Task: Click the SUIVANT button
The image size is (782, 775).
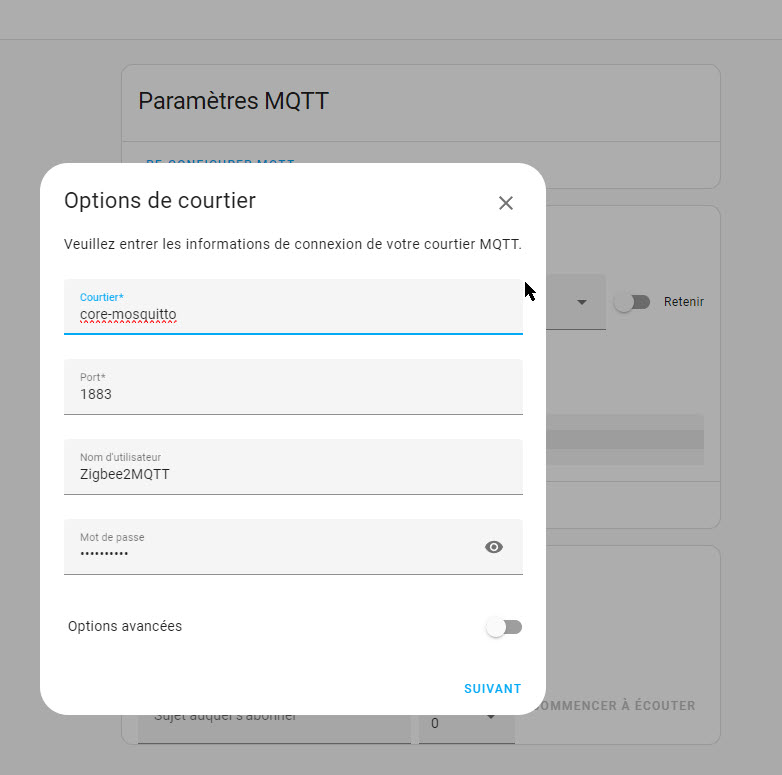Action: [492, 689]
